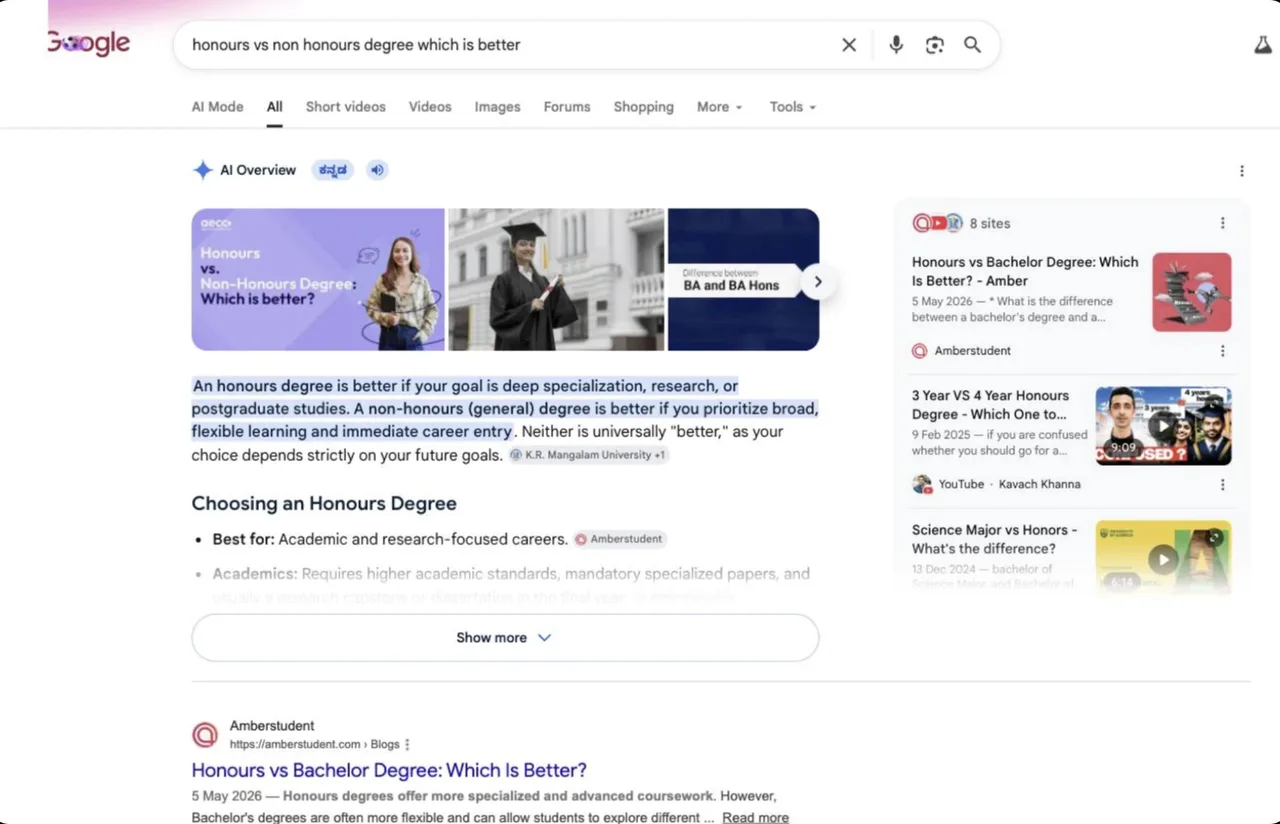Clear the search query with the X icon

point(849,45)
